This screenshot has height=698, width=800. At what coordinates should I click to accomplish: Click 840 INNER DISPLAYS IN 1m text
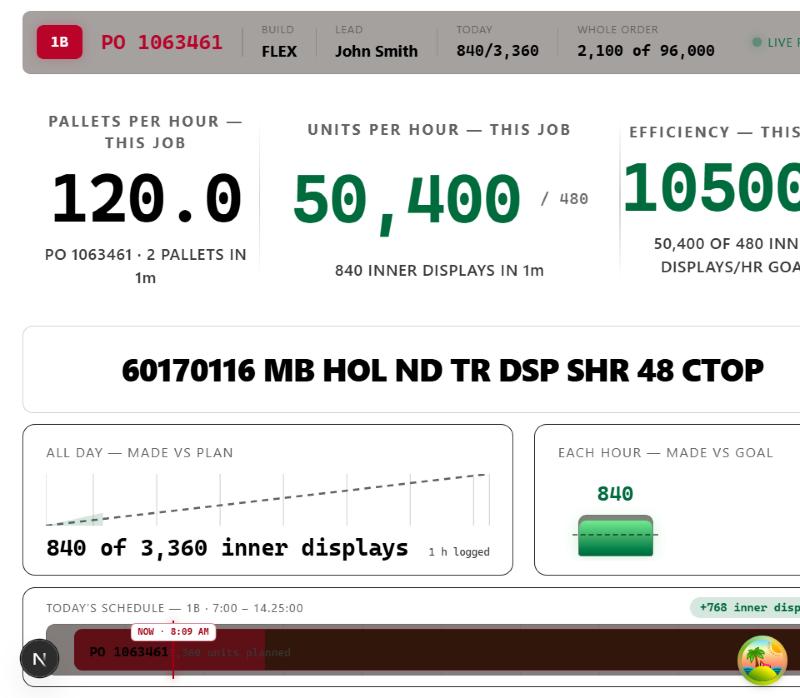[439, 270]
